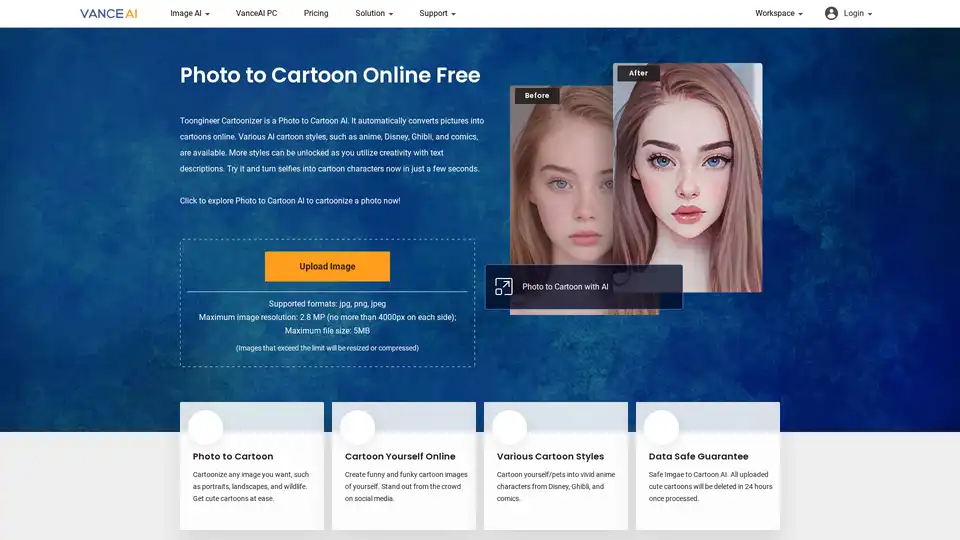Open the Workspace dropdown
The height and width of the screenshot is (540, 960).
tap(778, 14)
